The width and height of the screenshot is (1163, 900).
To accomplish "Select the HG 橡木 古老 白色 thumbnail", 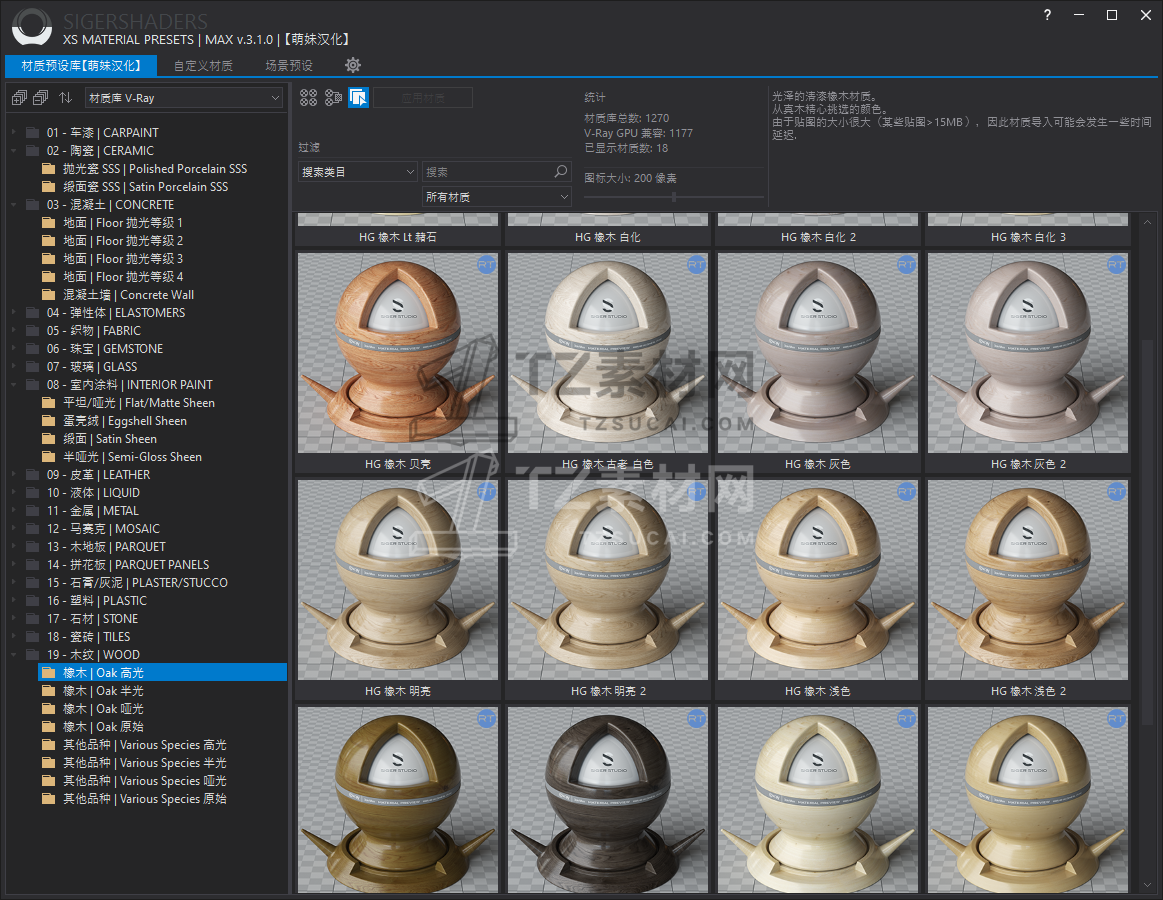I will (607, 352).
